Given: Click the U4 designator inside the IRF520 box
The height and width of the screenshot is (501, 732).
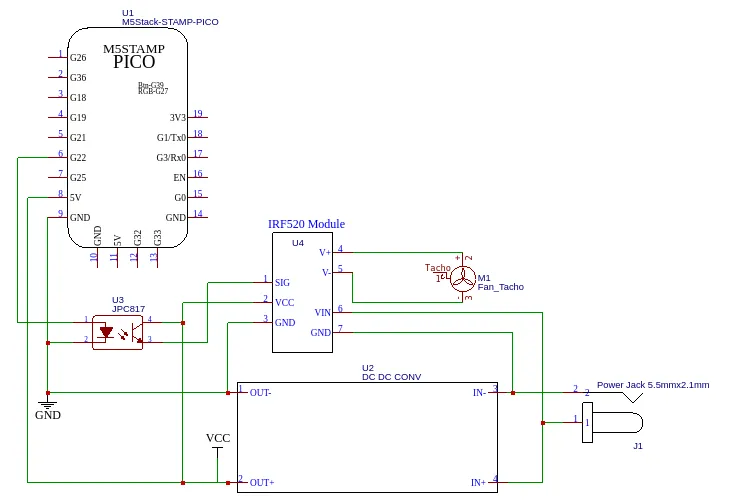Looking at the screenshot, I should pos(298,243).
